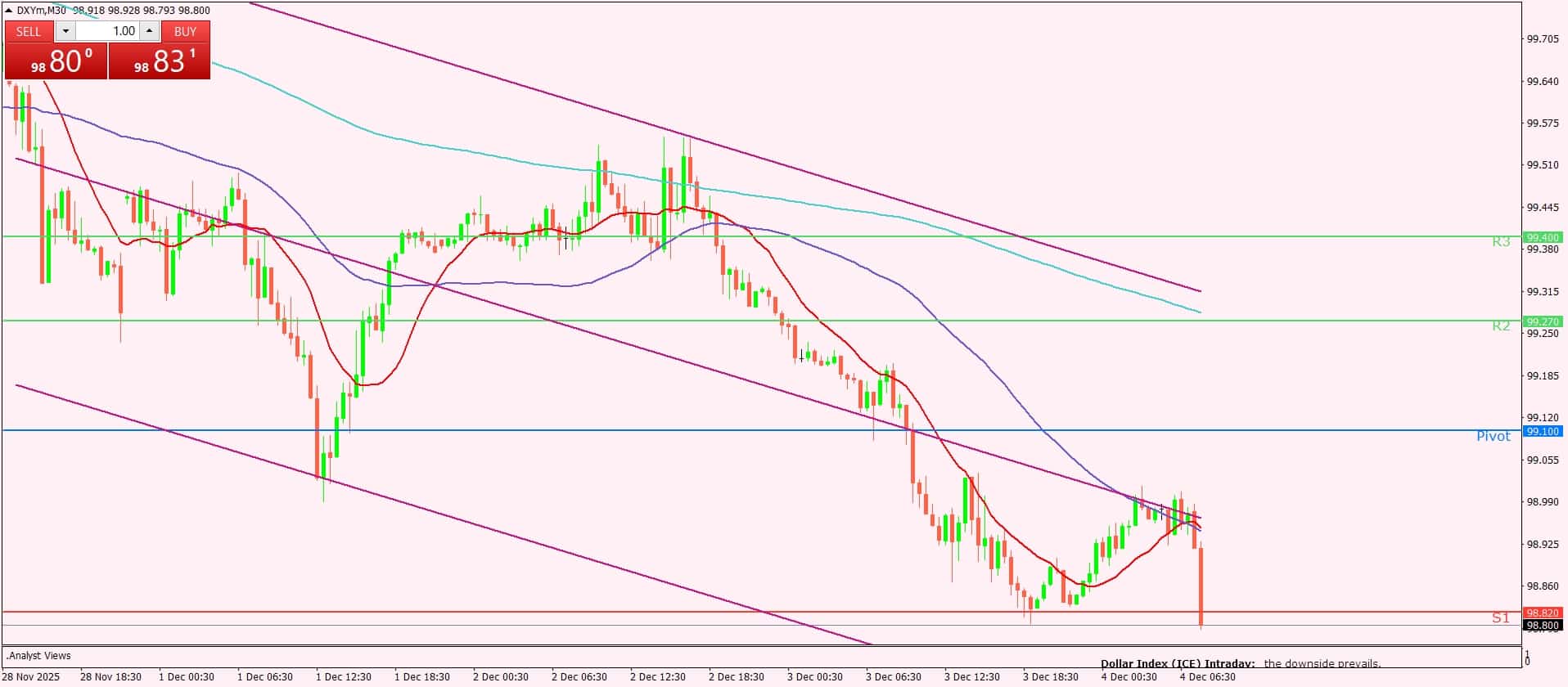Image resolution: width=1568 pixels, height=687 pixels.
Task: Click the 1 Dec 12:30 time label
Action: (344, 677)
